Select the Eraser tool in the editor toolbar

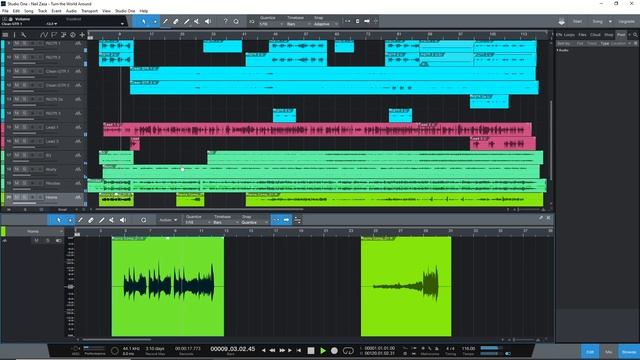coord(91,220)
